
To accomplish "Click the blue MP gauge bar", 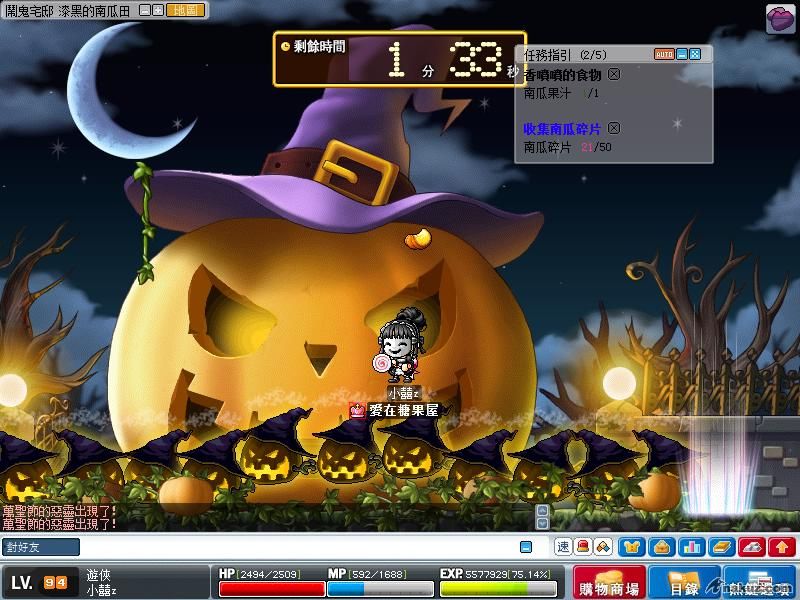I will 380,589.
